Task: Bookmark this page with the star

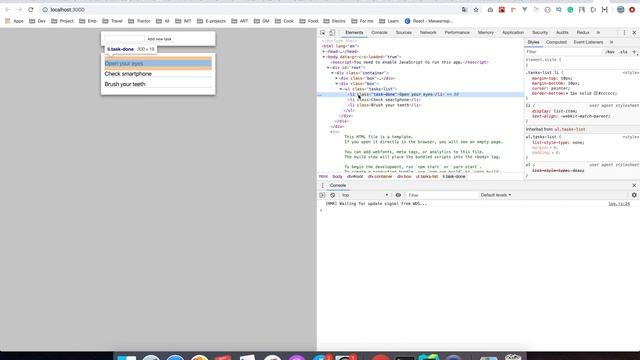Action: [476, 10]
